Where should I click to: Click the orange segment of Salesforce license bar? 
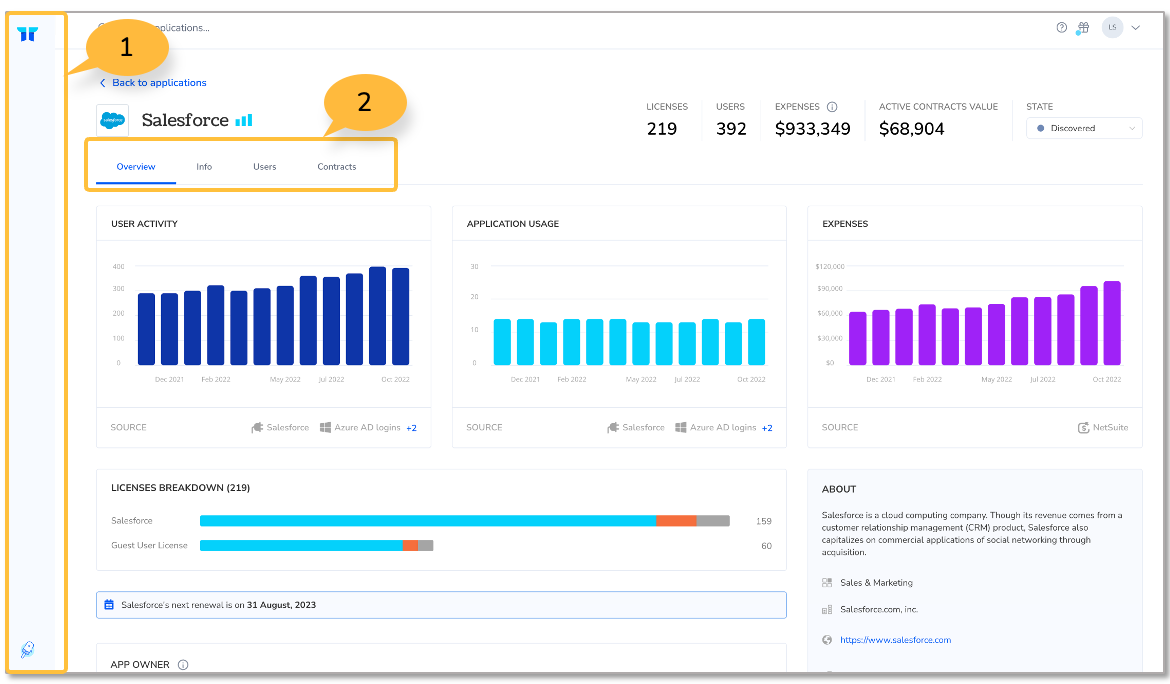click(x=676, y=521)
